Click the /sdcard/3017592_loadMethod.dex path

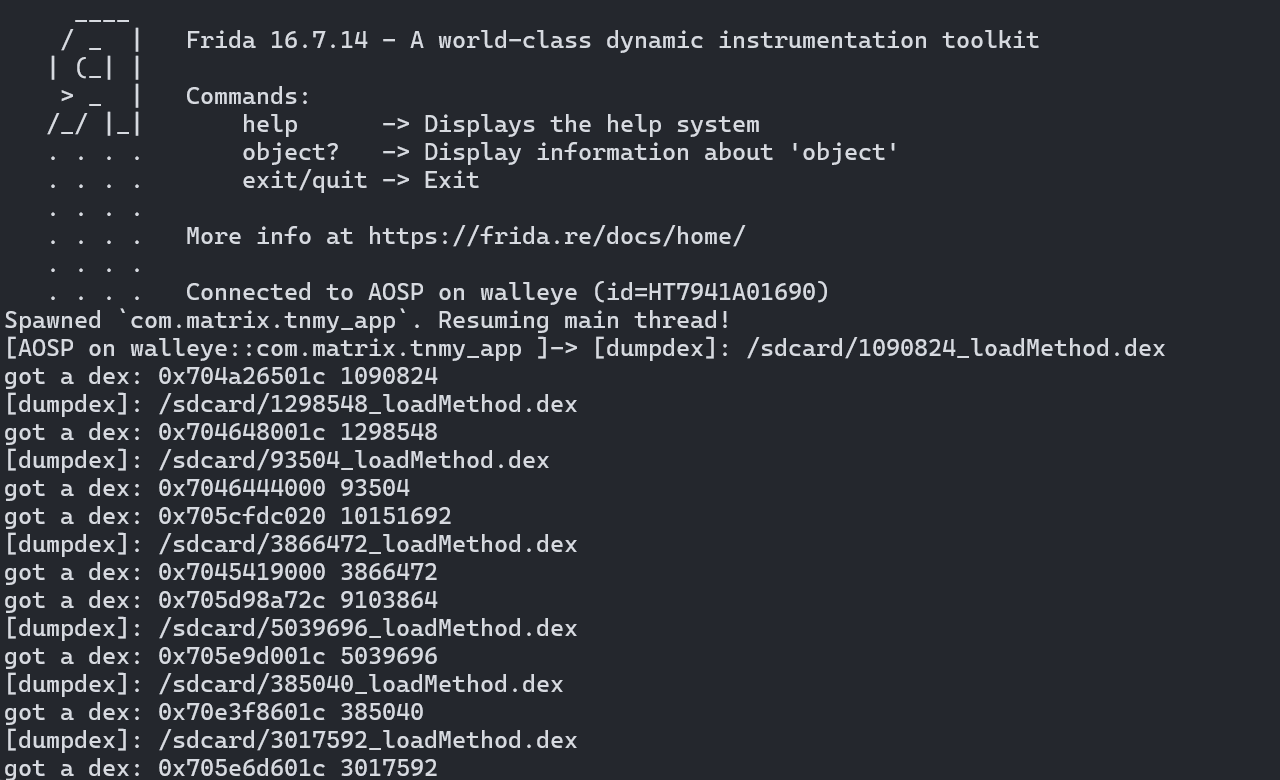(x=368, y=740)
